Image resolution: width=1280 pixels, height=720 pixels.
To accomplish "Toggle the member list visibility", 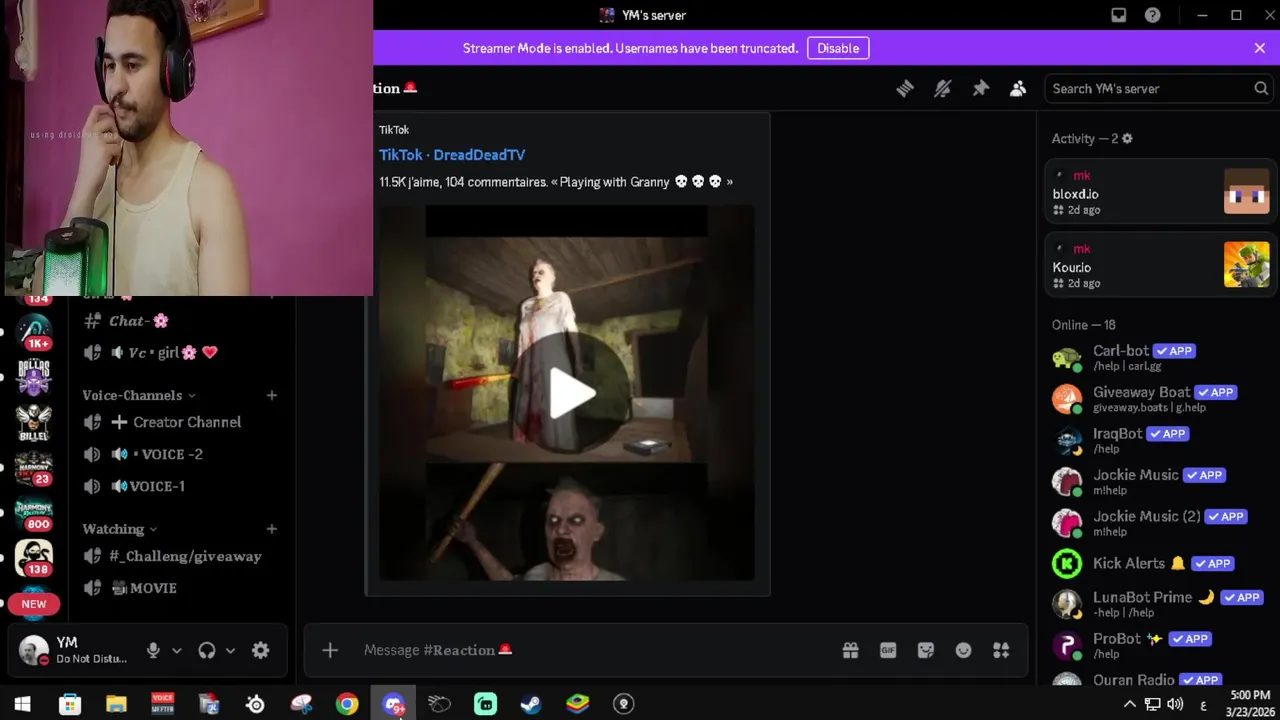I will 1018,89.
